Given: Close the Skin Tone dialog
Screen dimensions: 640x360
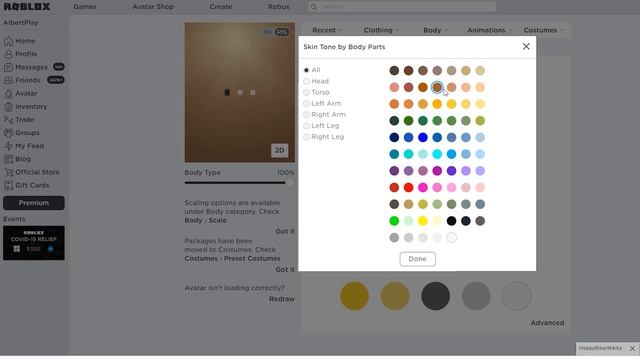Looking at the screenshot, I should point(526,47).
